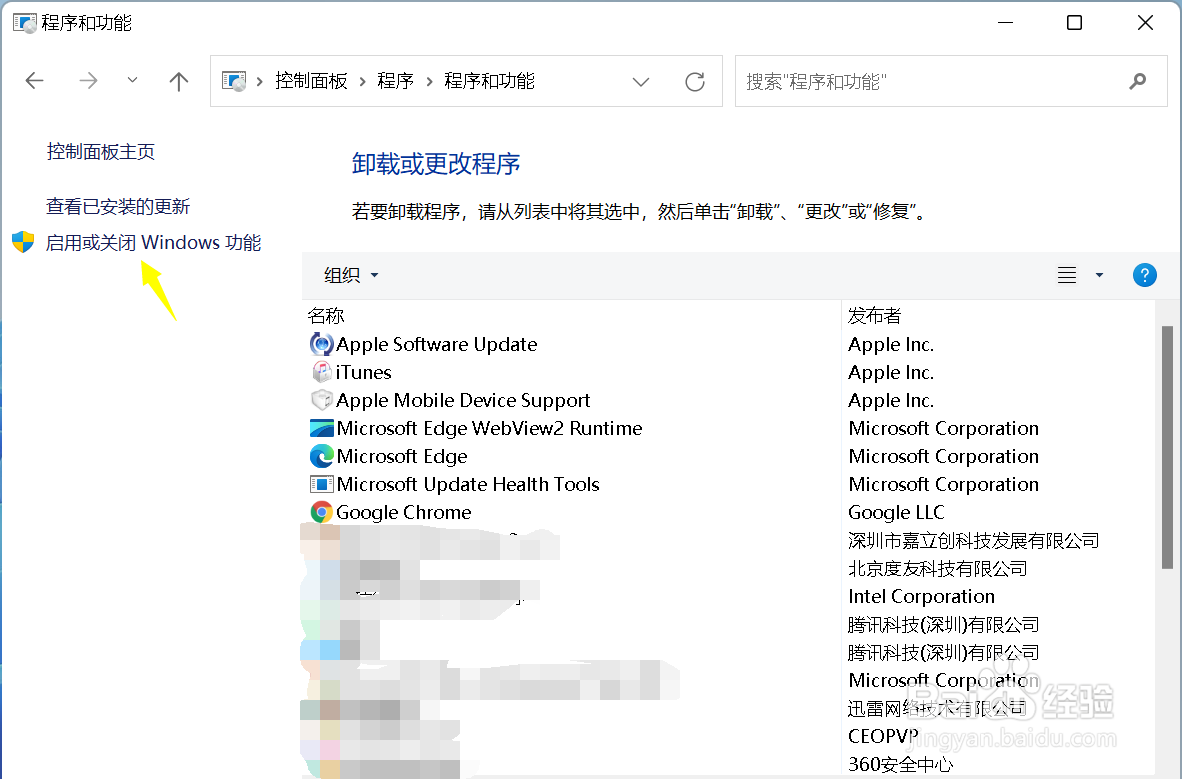Click publisher Intel Corporation
Image resolution: width=1182 pixels, height=779 pixels.
(921, 597)
